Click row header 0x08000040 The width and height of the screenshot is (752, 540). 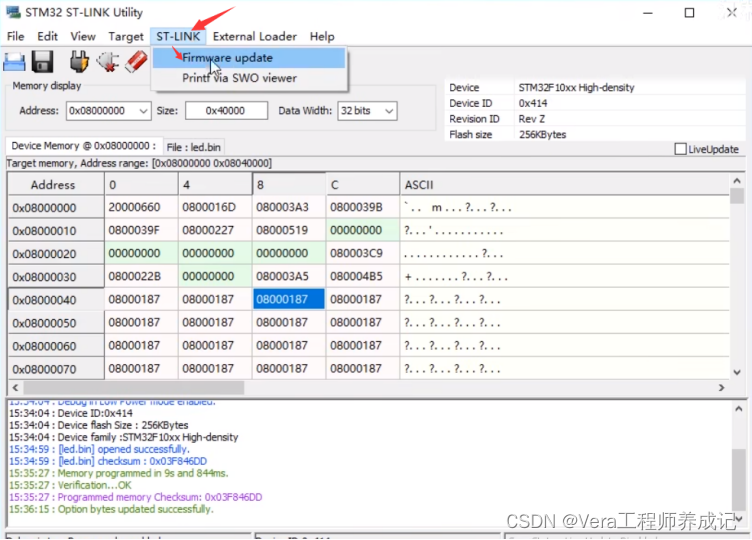(56, 300)
